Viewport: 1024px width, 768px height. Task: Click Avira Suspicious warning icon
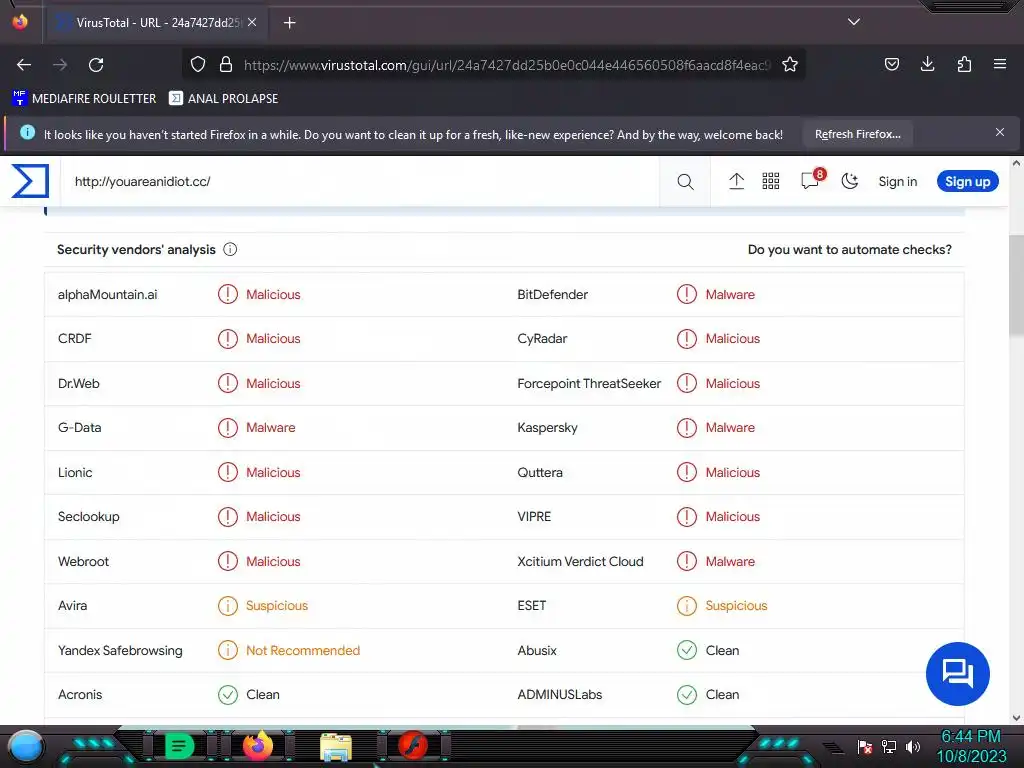pos(227,605)
